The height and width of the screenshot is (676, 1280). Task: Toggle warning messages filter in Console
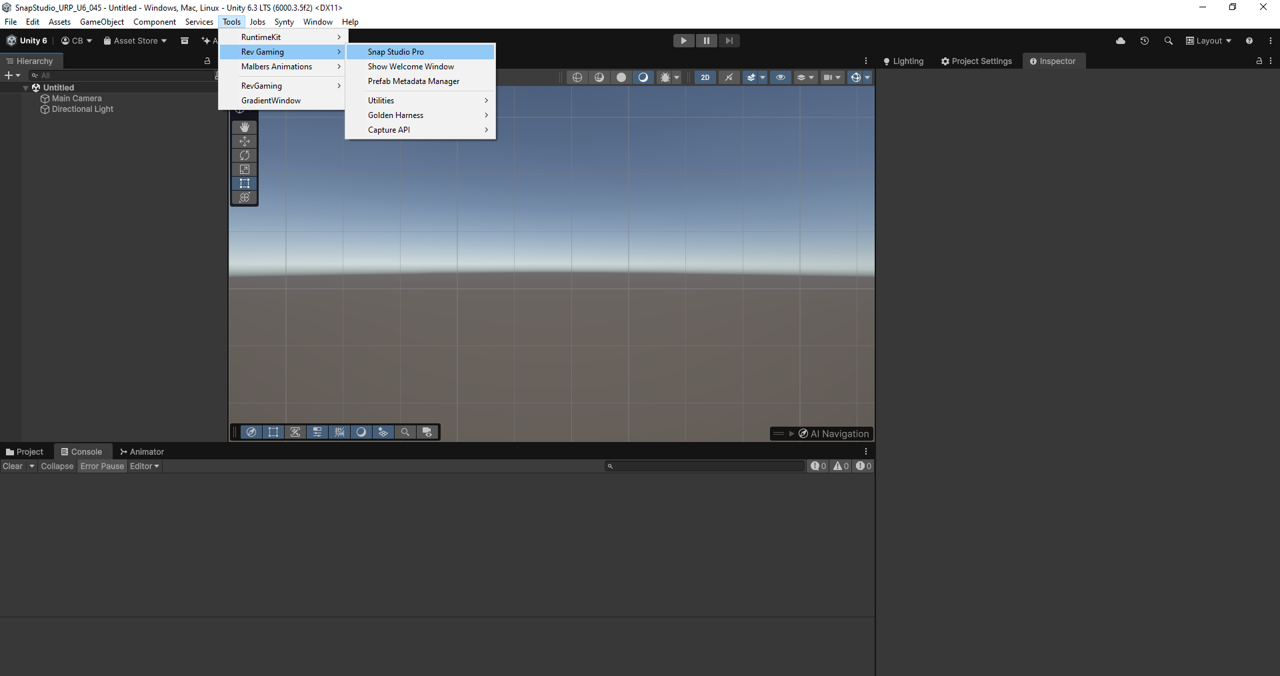(841, 466)
